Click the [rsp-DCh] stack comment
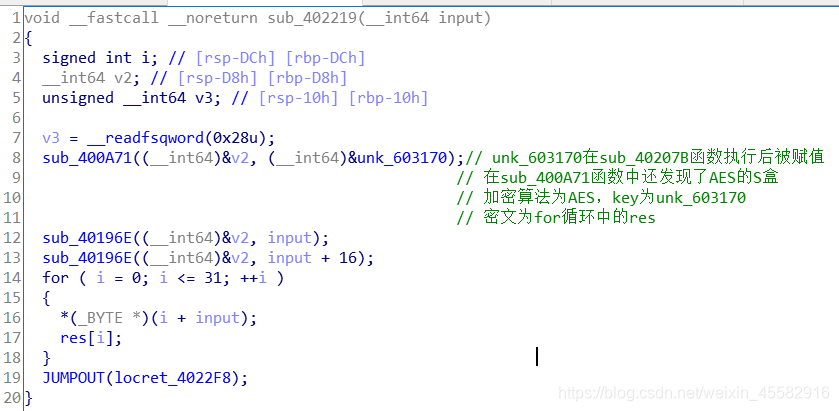839x411 pixels. pyautogui.click(x=237, y=58)
